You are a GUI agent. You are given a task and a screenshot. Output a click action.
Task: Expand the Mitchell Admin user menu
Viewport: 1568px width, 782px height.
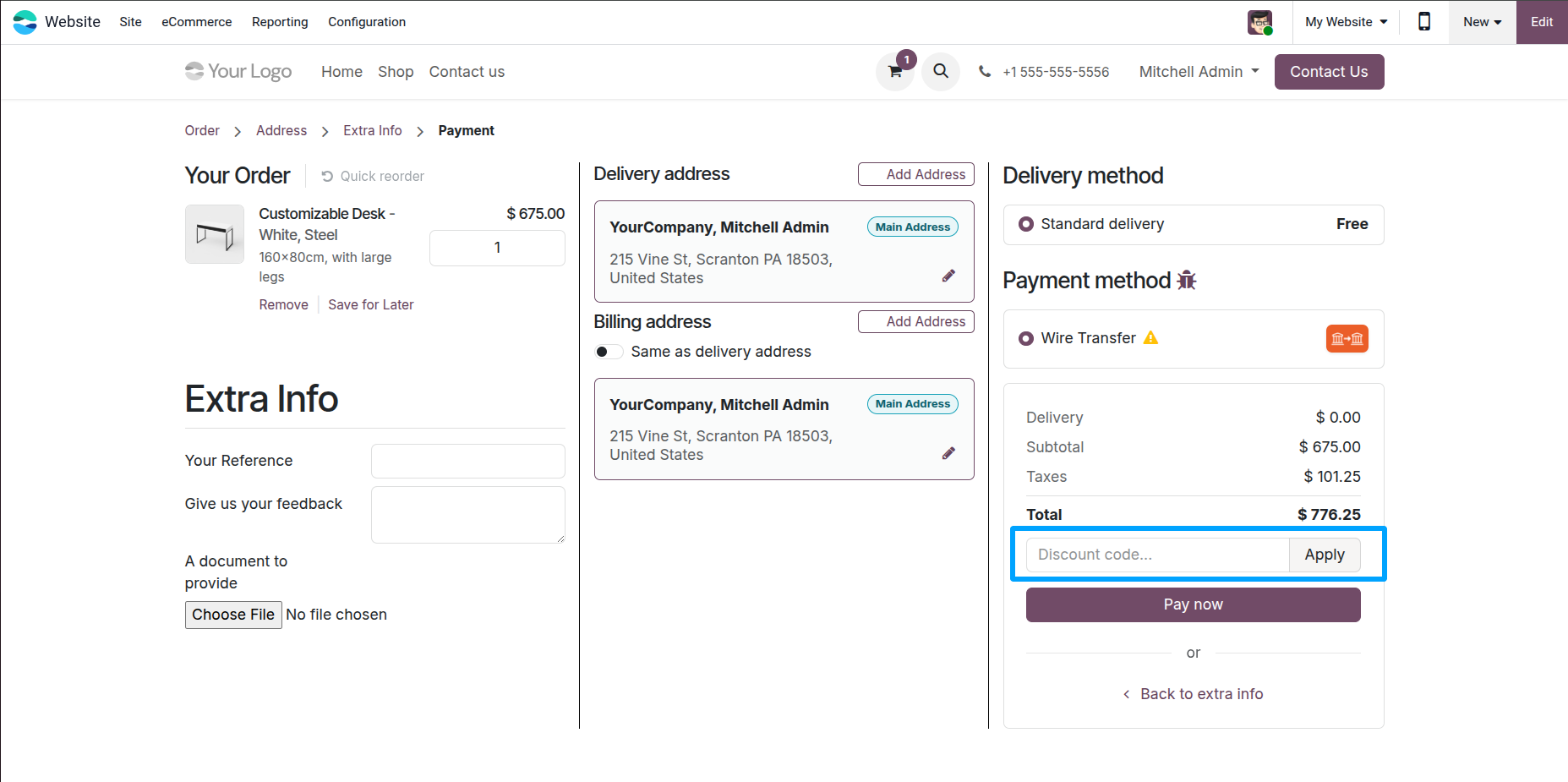[x=1199, y=72]
